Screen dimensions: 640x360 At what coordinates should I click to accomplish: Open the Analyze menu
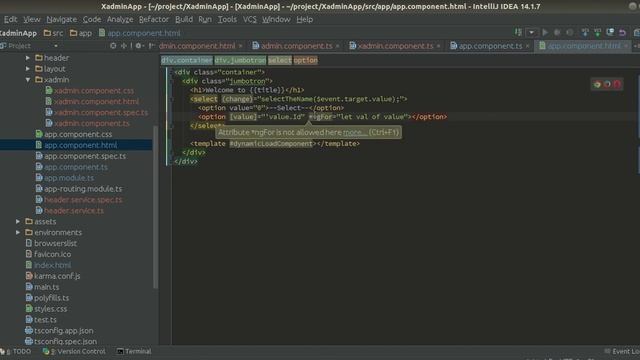pyautogui.click(x=120, y=19)
